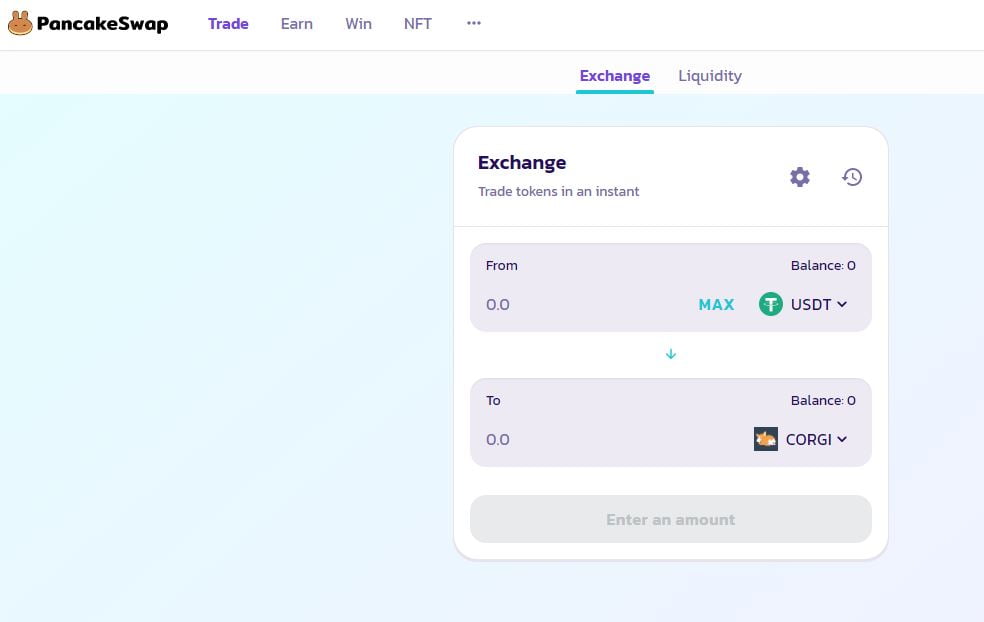The height and width of the screenshot is (622, 984).
Task: Click the CORGI token logo
Action: 766,439
